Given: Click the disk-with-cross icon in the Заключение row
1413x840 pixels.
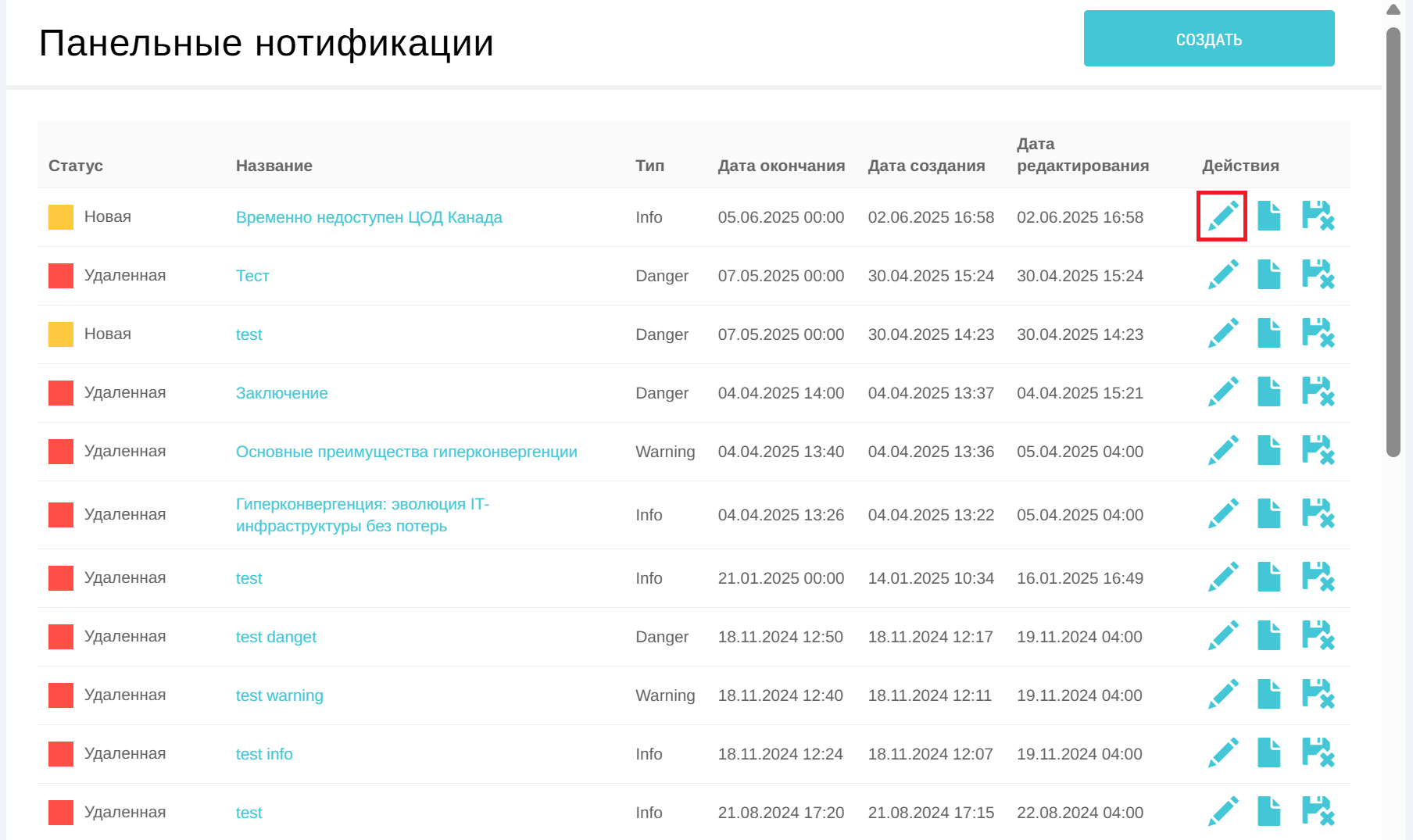Looking at the screenshot, I should coord(1318,391).
